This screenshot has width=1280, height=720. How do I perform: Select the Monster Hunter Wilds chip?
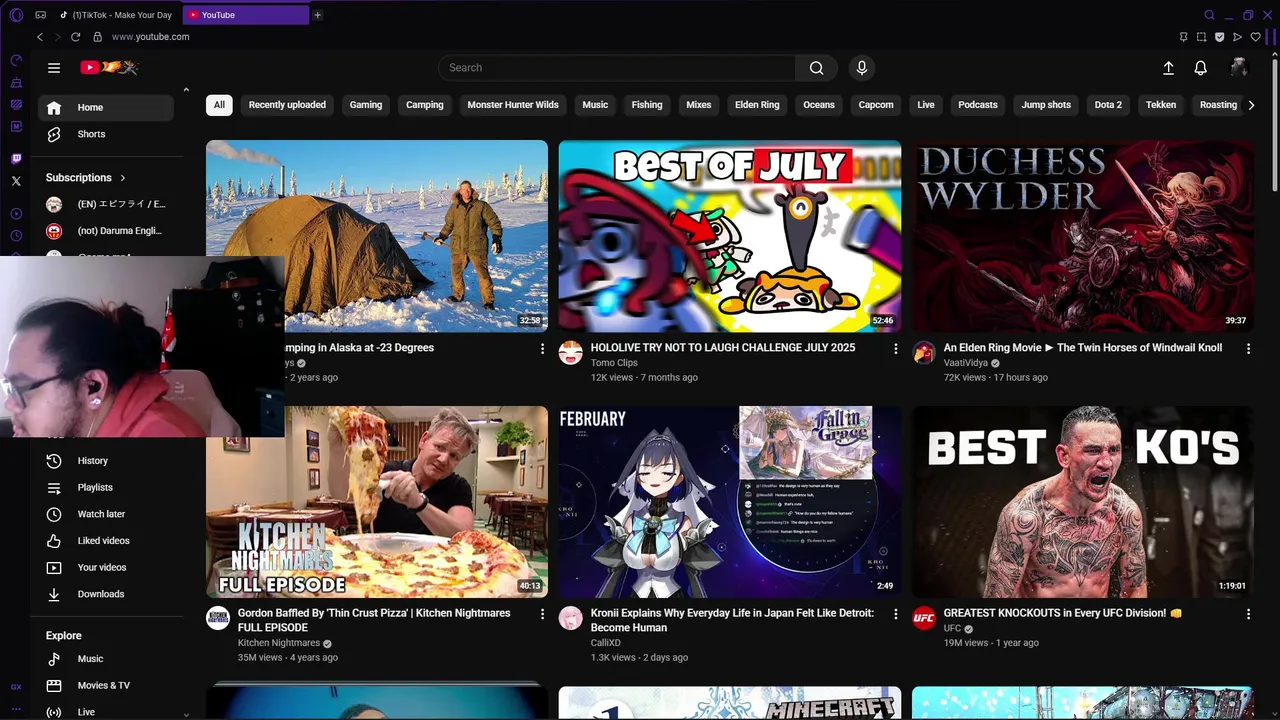(x=513, y=105)
